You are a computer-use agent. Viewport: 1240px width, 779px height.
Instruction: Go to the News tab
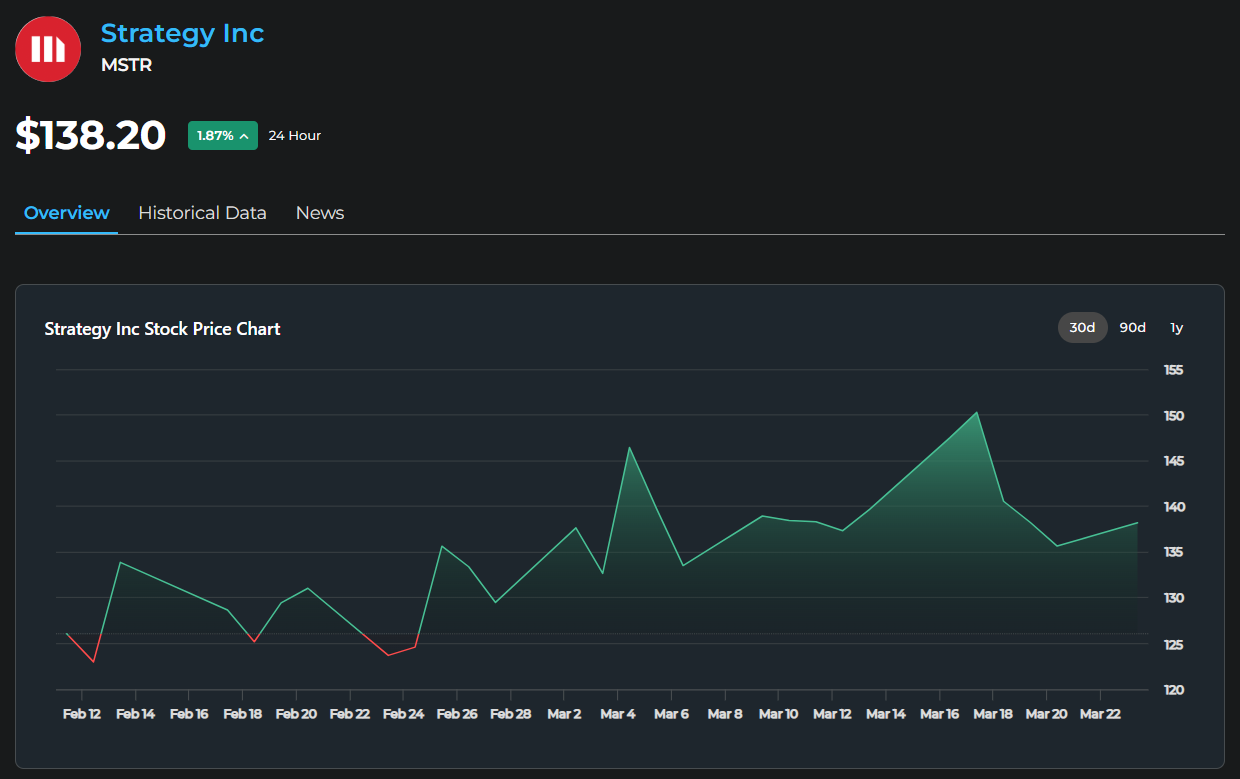(320, 213)
